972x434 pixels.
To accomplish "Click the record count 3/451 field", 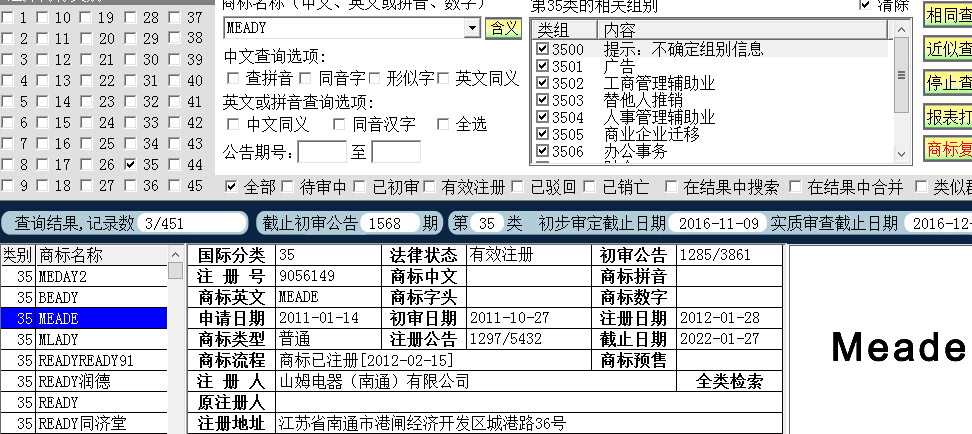I will point(192,223).
